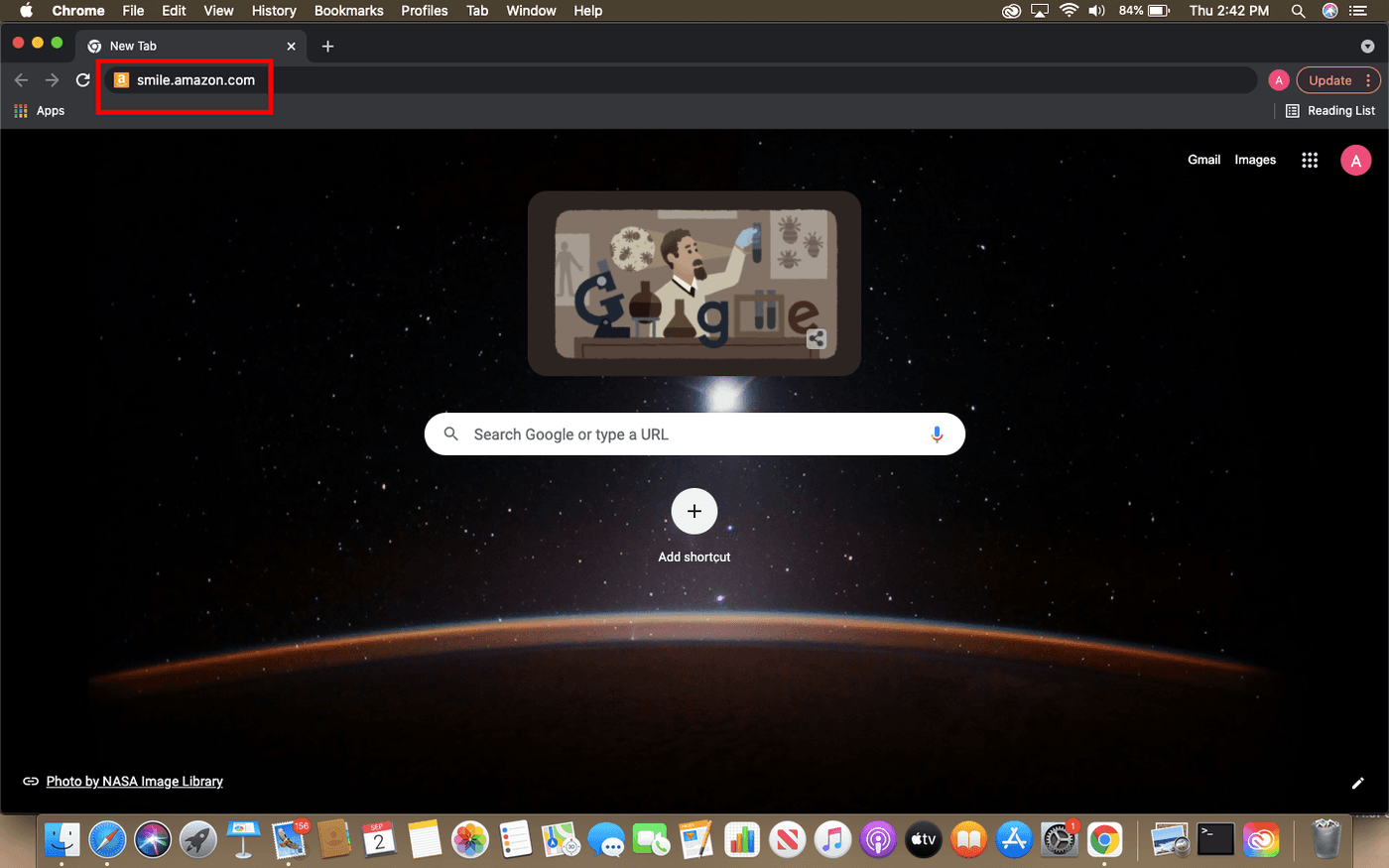Open Keynote from the Dock
Viewport: 1389px width, 868px height.
coord(243,840)
